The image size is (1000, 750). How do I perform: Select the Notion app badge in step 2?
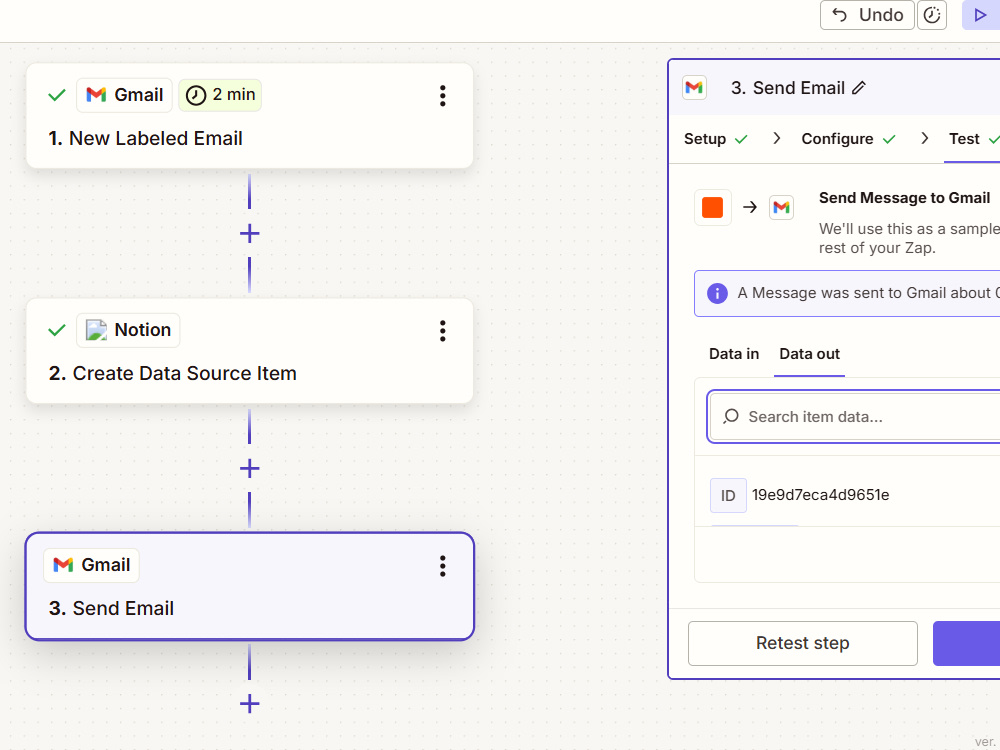click(x=128, y=330)
